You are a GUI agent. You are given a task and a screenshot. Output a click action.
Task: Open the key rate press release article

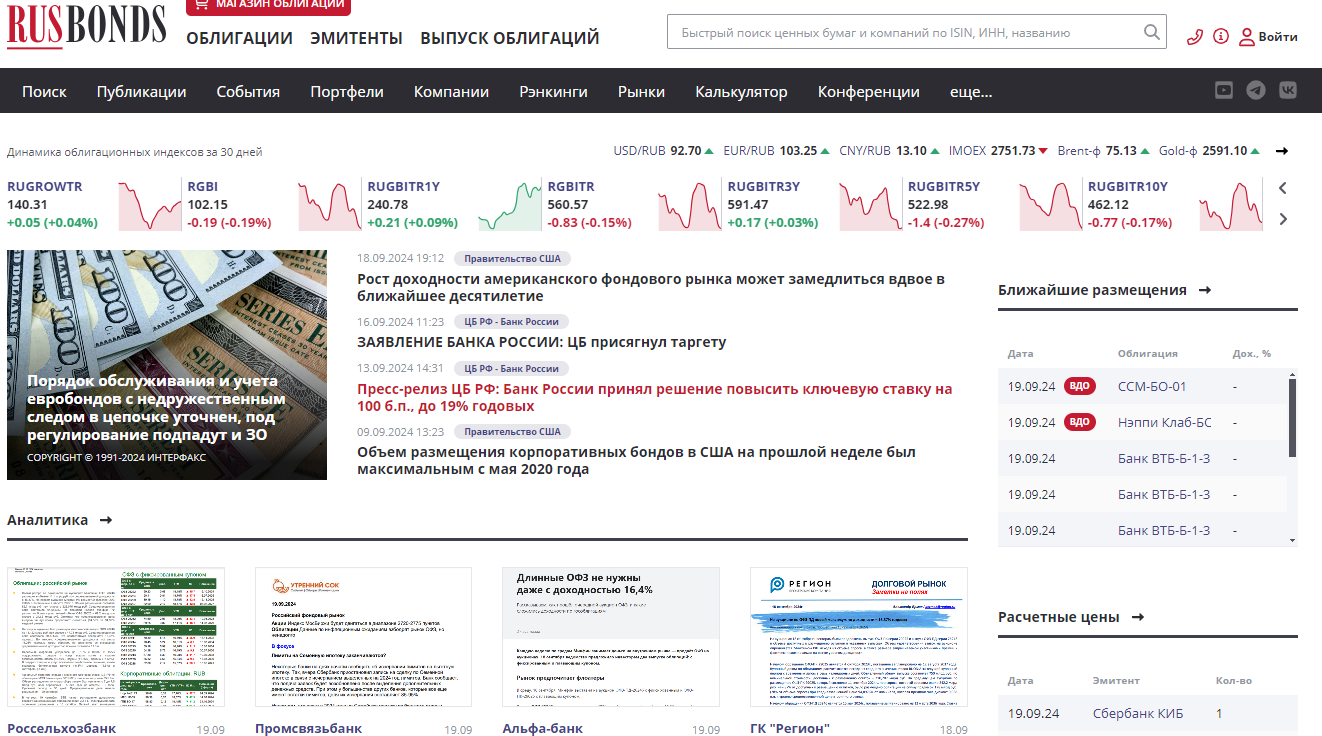(655, 397)
